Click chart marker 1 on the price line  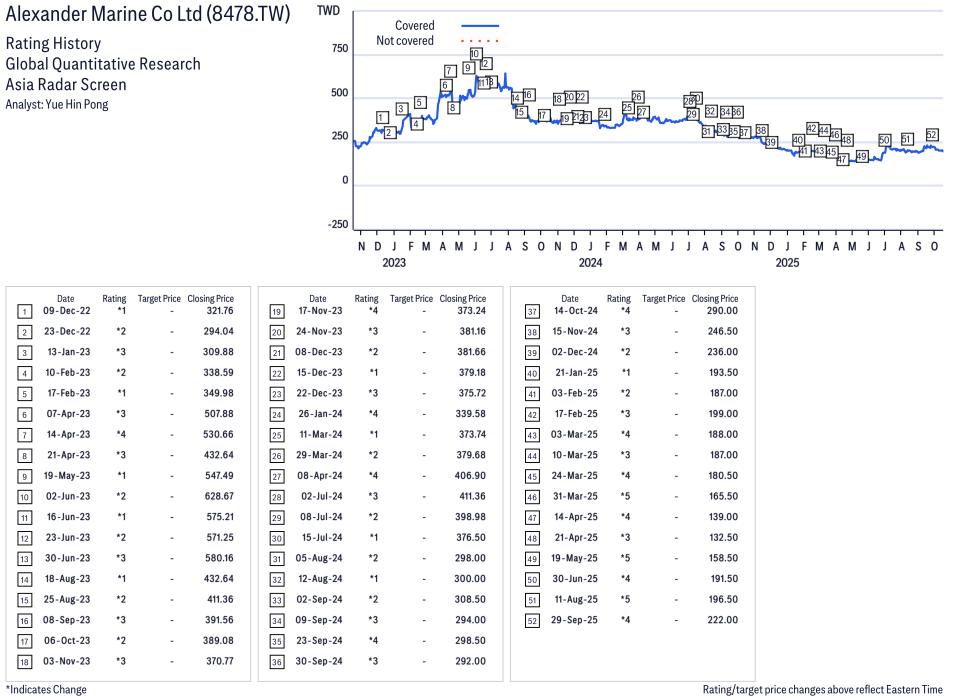382,118
